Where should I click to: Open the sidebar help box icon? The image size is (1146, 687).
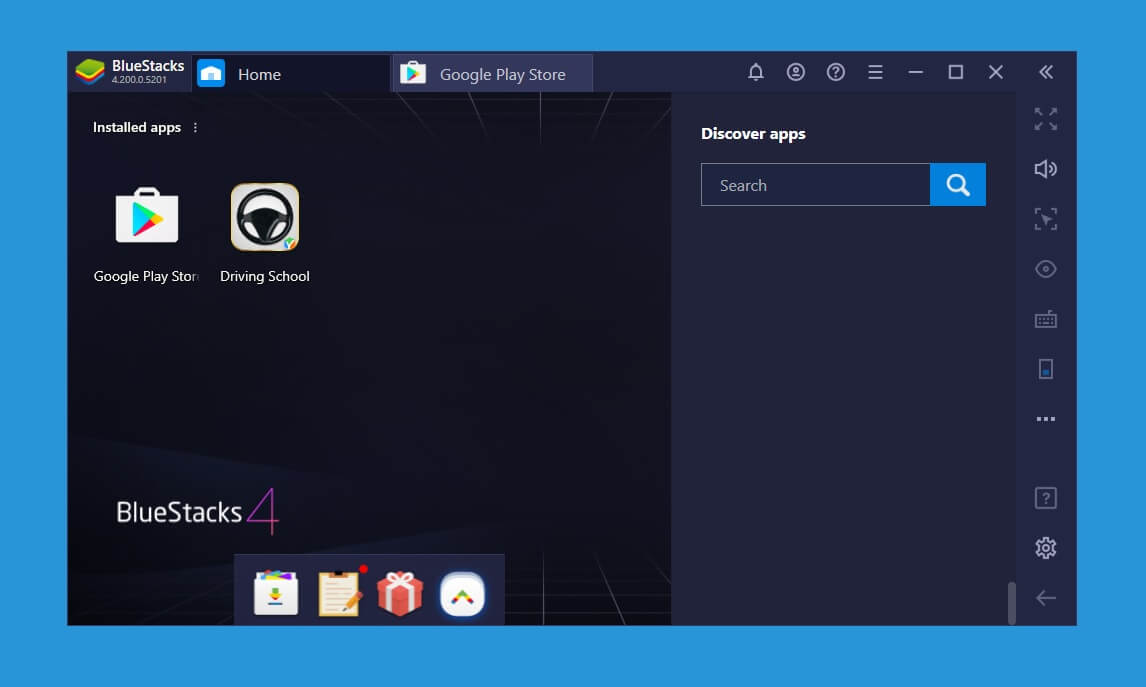(x=1046, y=498)
